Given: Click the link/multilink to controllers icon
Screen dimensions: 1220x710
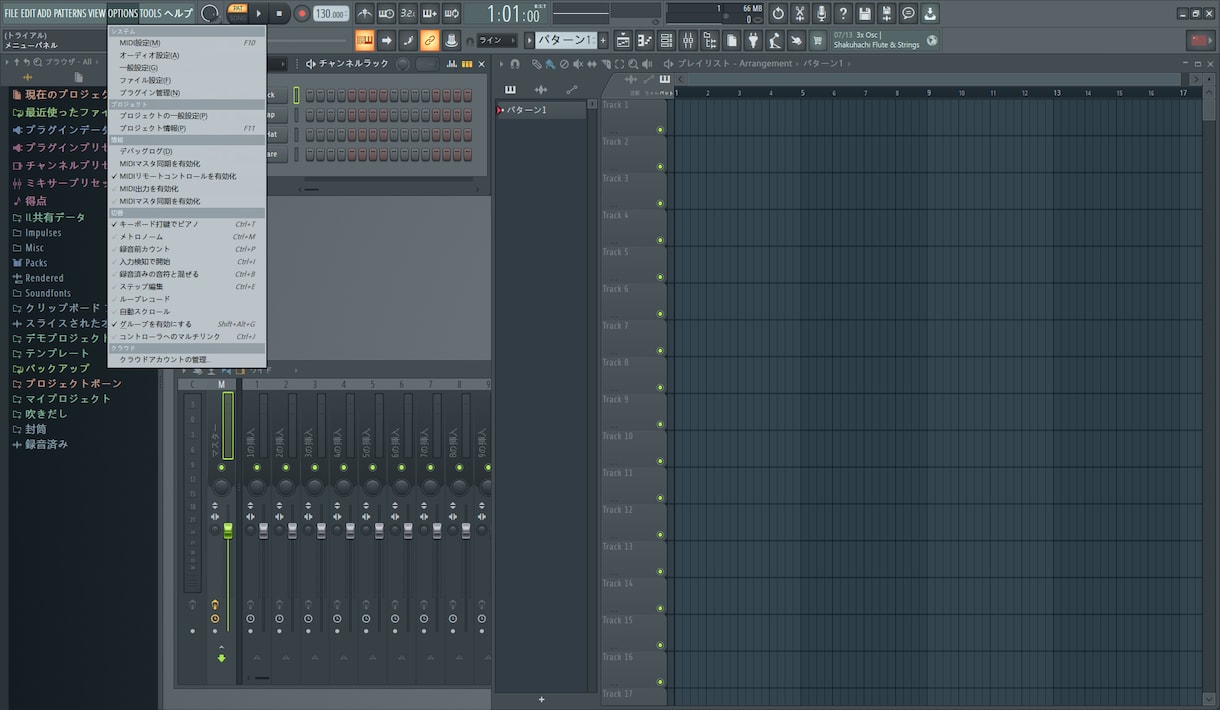Looking at the screenshot, I should tap(429, 40).
